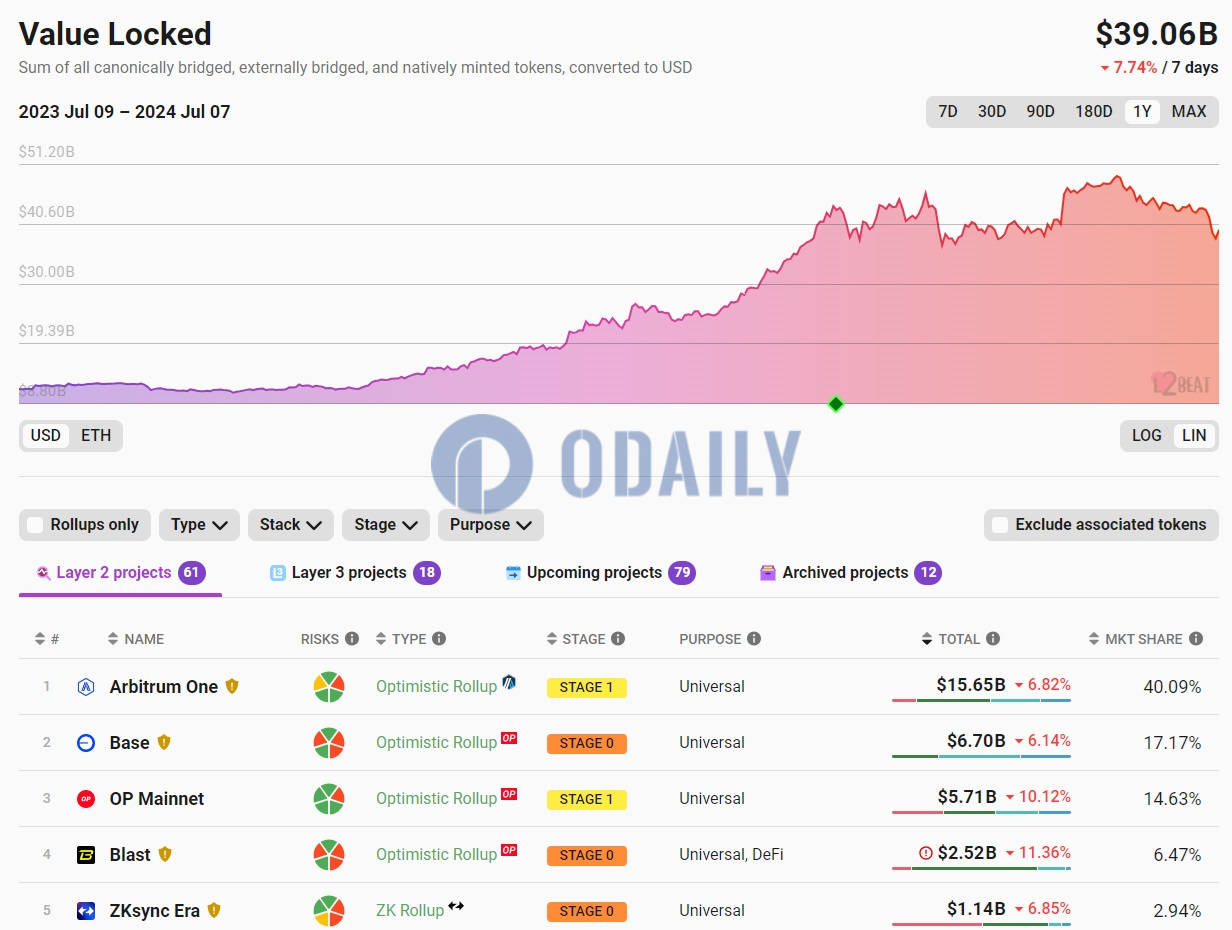The image size is (1232, 930).
Task: Select the 30D time range
Action: click(992, 111)
